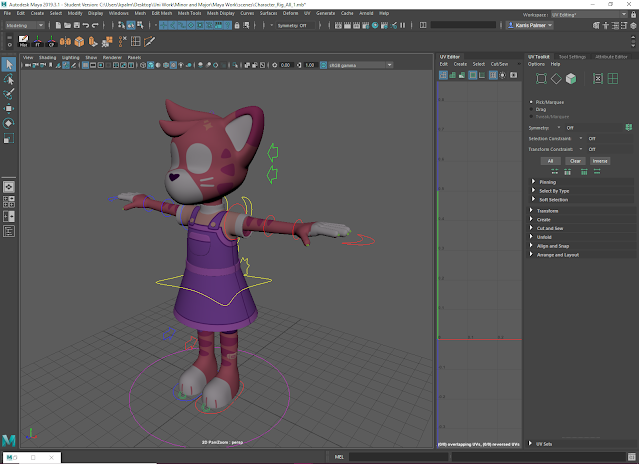
Task: Activate the Lasso select tool
Action: pyautogui.click(x=9, y=79)
